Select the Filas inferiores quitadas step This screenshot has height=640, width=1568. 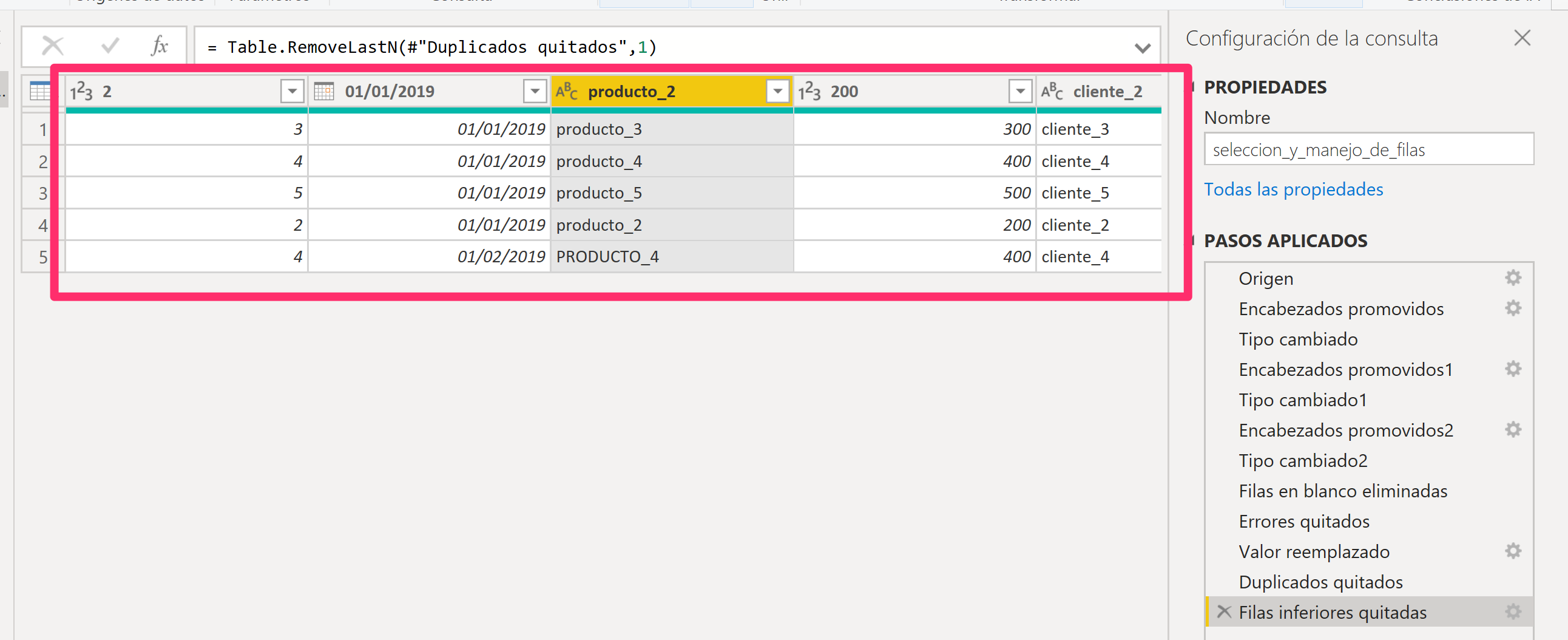coord(1369,613)
